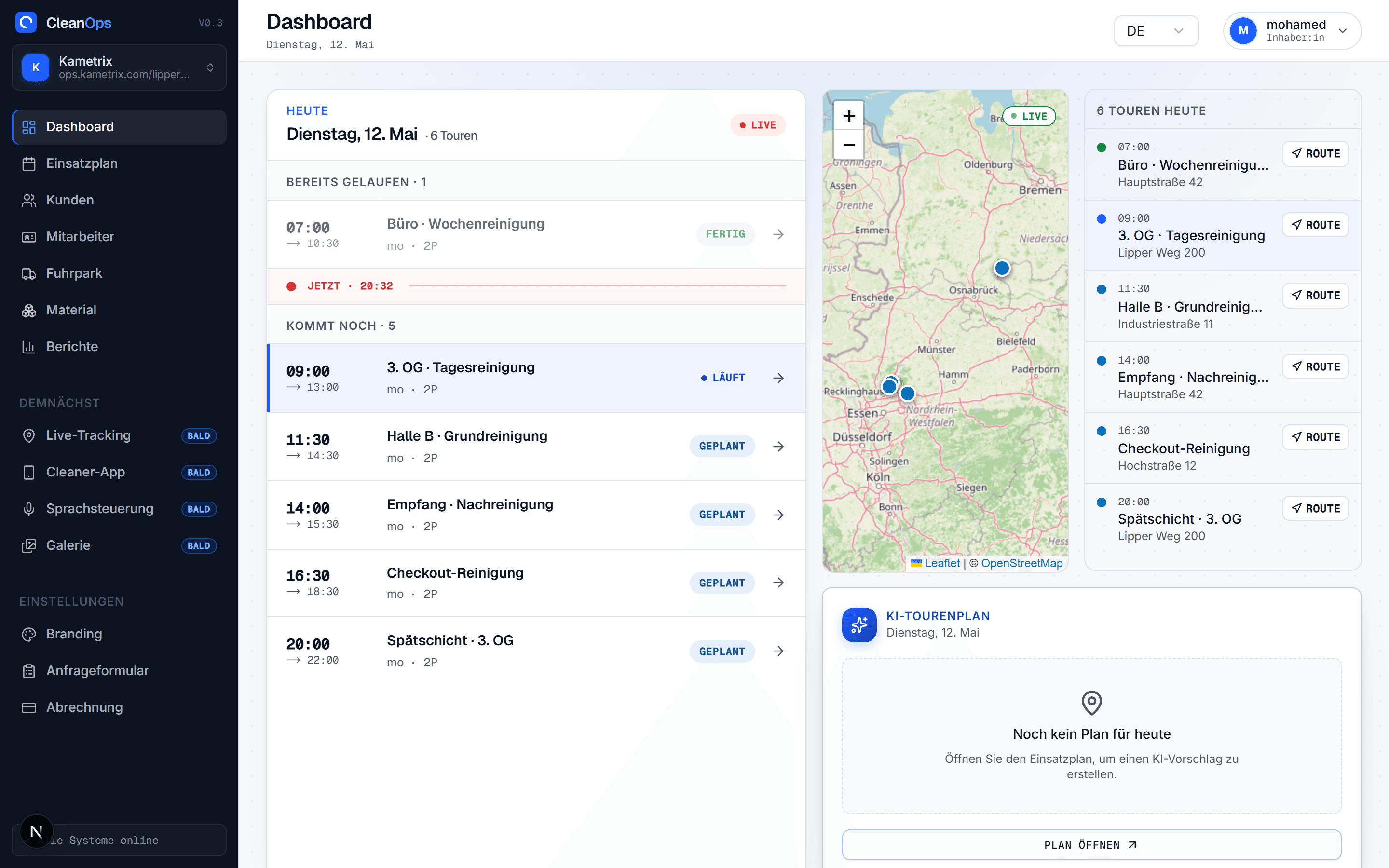Click ROUTE for 09:00 Tagesreinigung
Screen dimensions: 1389x868
pyautogui.click(x=1316, y=225)
